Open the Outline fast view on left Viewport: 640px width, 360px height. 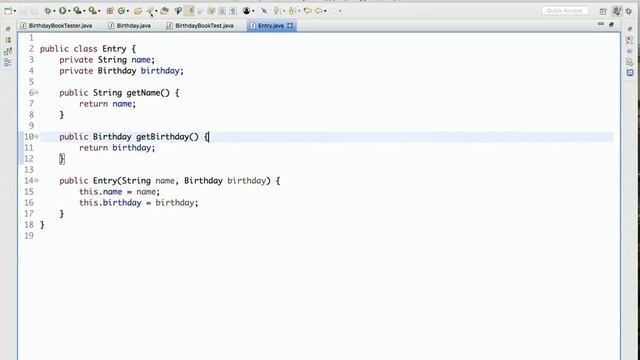pyautogui.click(x=8, y=62)
